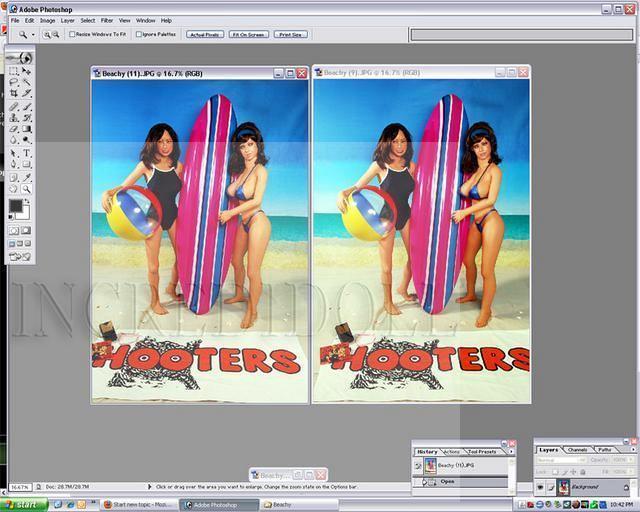The height and width of the screenshot is (512, 640).
Task: Open Zoom tool preset picker dropdown
Action: tap(33, 35)
